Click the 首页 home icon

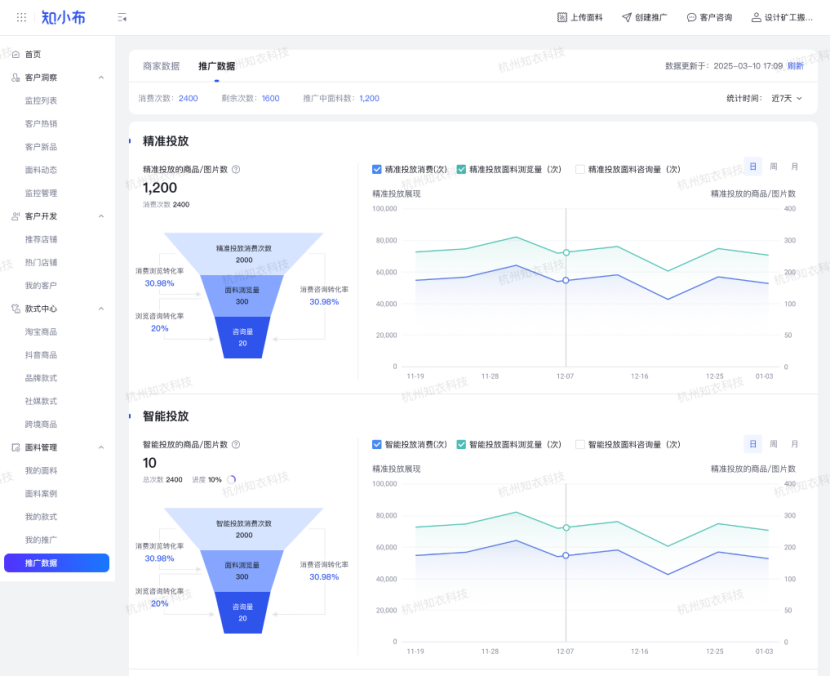[x=16, y=54]
